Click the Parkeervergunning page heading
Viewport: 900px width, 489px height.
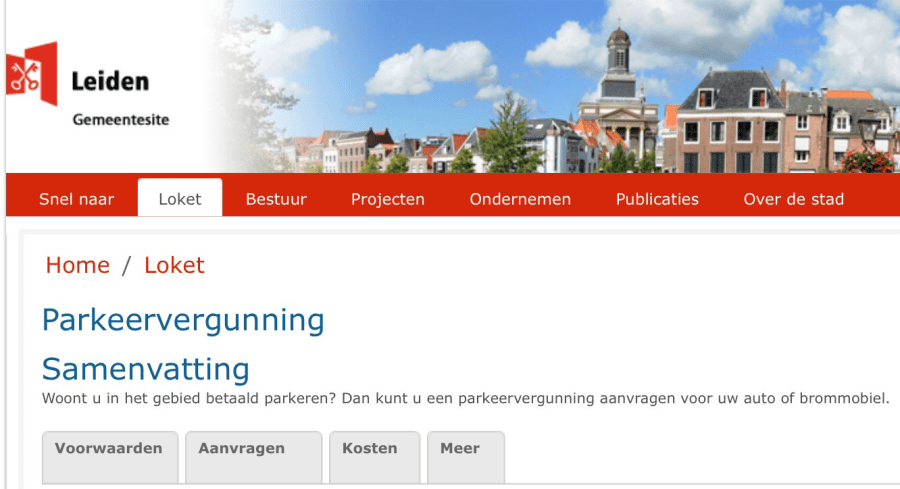[x=183, y=321]
